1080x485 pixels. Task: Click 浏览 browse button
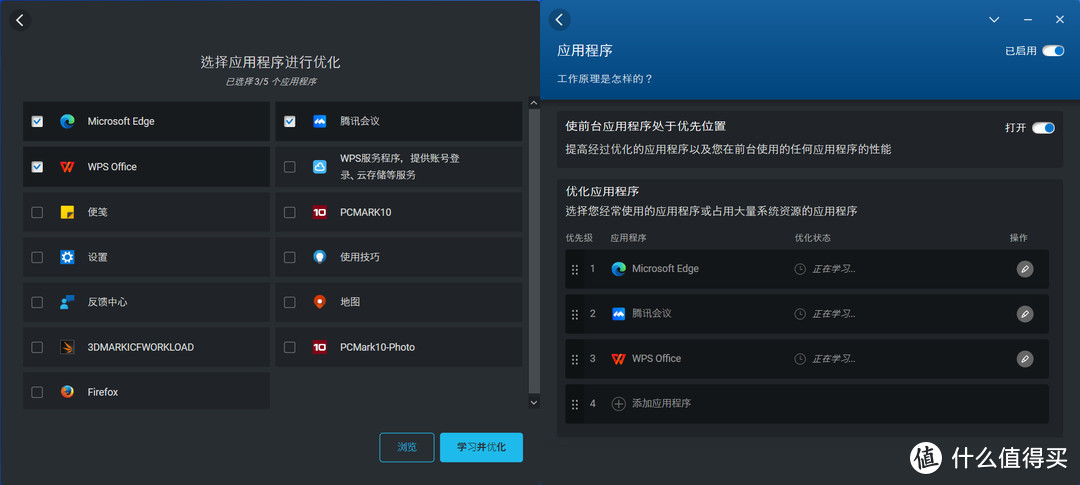click(407, 447)
